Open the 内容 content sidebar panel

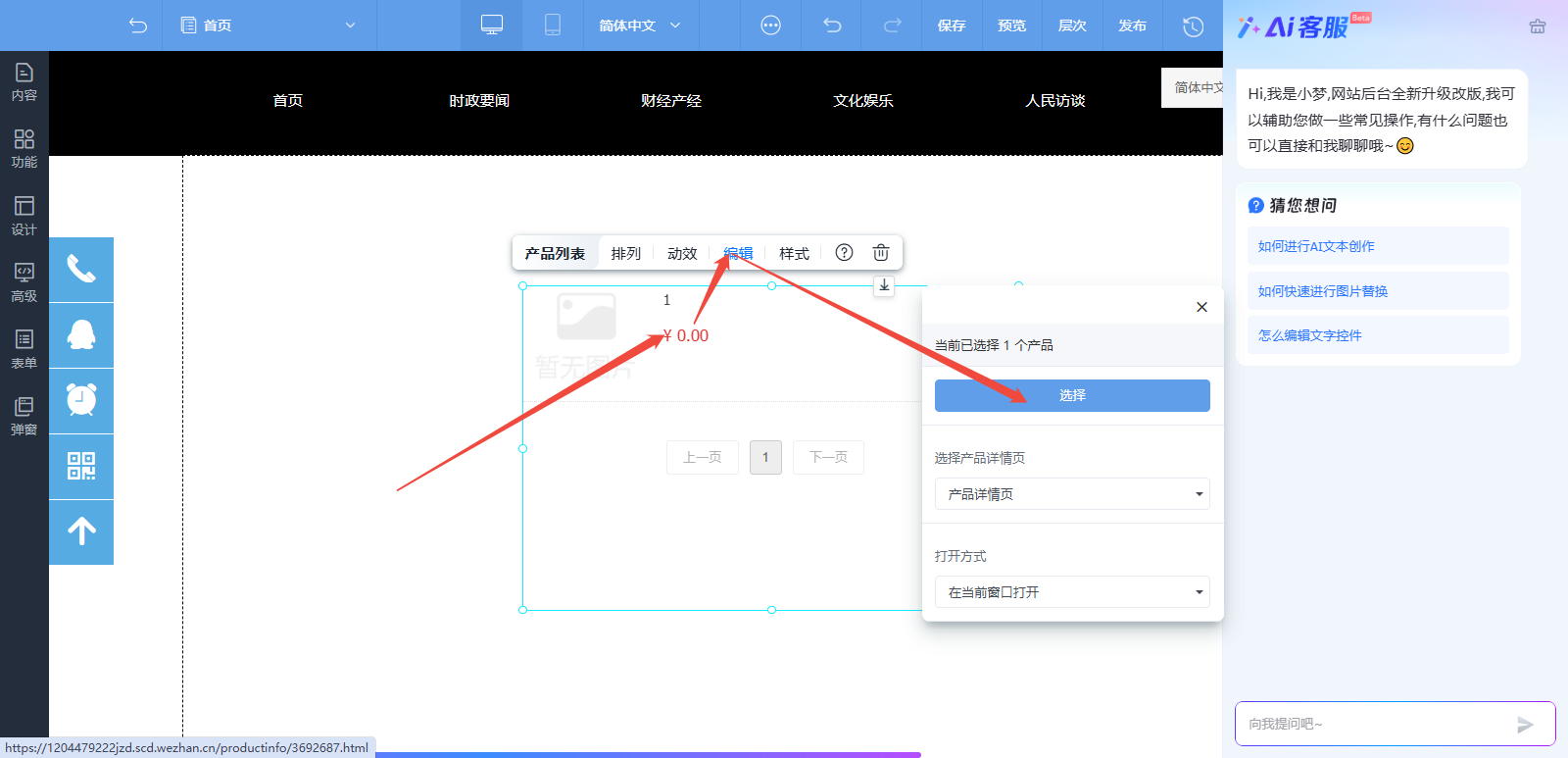coord(24,82)
